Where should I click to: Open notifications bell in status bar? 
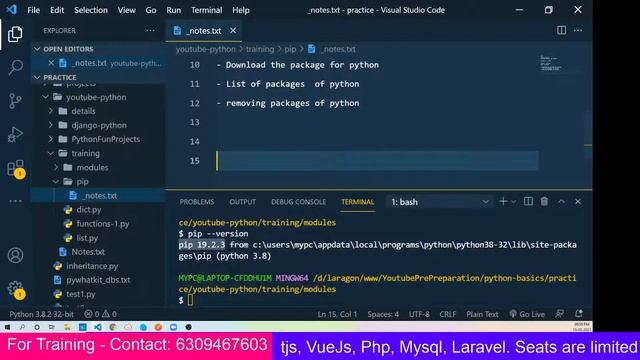pos(579,313)
